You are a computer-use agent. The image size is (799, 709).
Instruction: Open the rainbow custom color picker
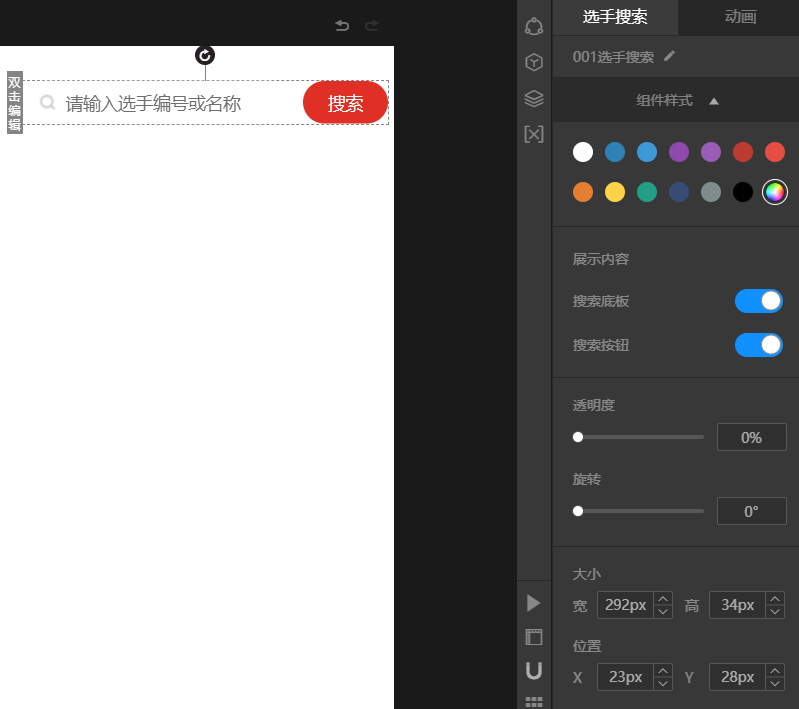click(x=775, y=192)
